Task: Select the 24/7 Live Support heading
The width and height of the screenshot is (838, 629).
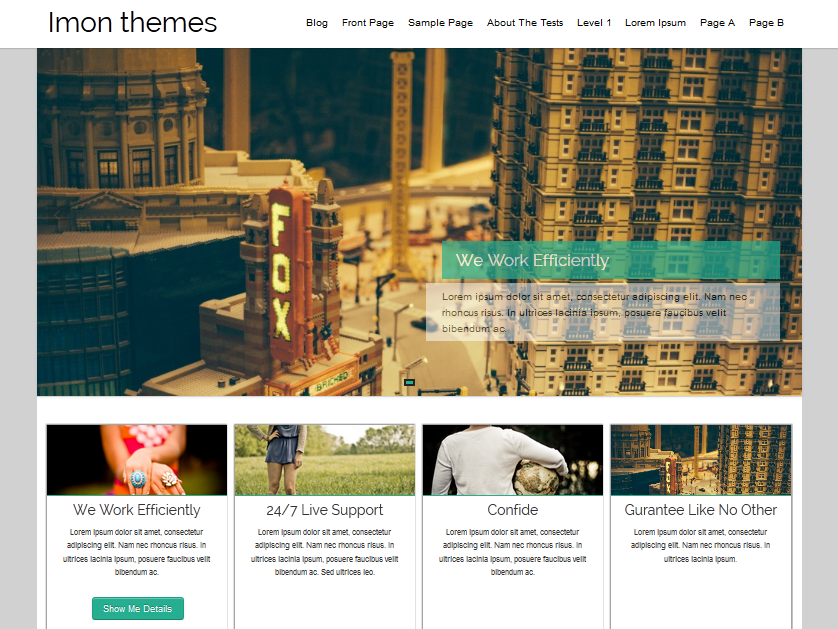Action: pos(324,510)
